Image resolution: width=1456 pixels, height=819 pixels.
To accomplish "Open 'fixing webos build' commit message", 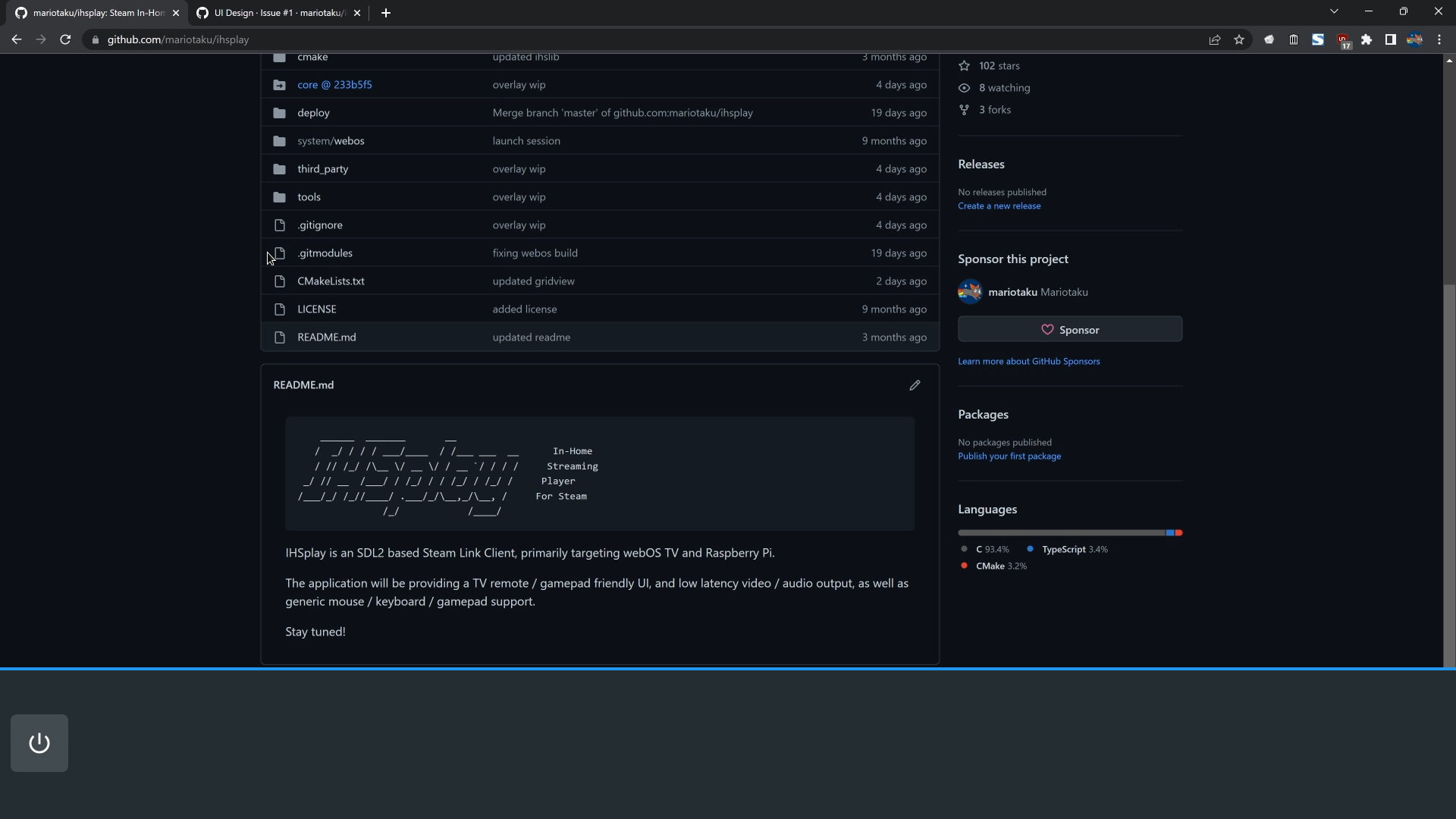I will click(535, 253).
